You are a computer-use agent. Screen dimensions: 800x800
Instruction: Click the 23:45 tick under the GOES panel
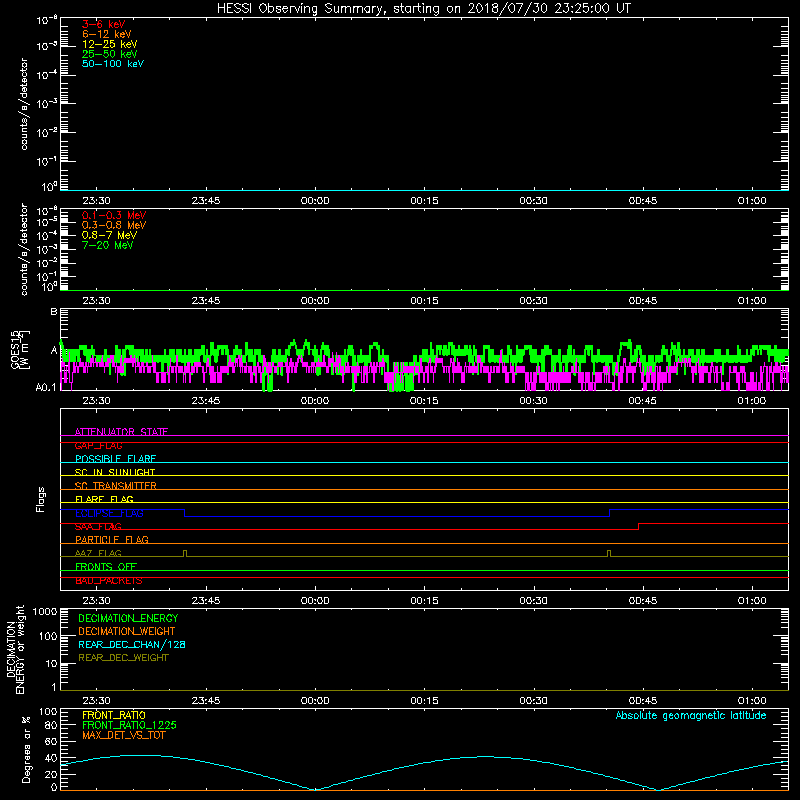tap(206, 401)
